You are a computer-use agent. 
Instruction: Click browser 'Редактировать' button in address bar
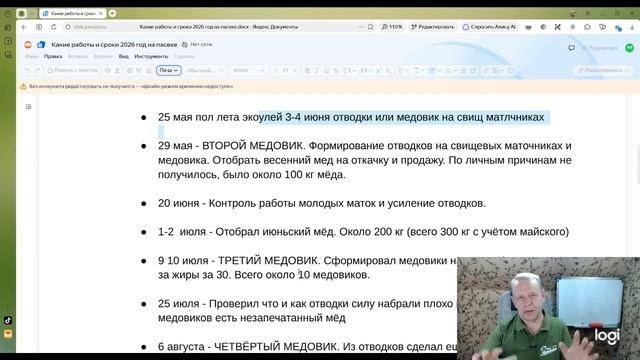(x=433, y=27)
